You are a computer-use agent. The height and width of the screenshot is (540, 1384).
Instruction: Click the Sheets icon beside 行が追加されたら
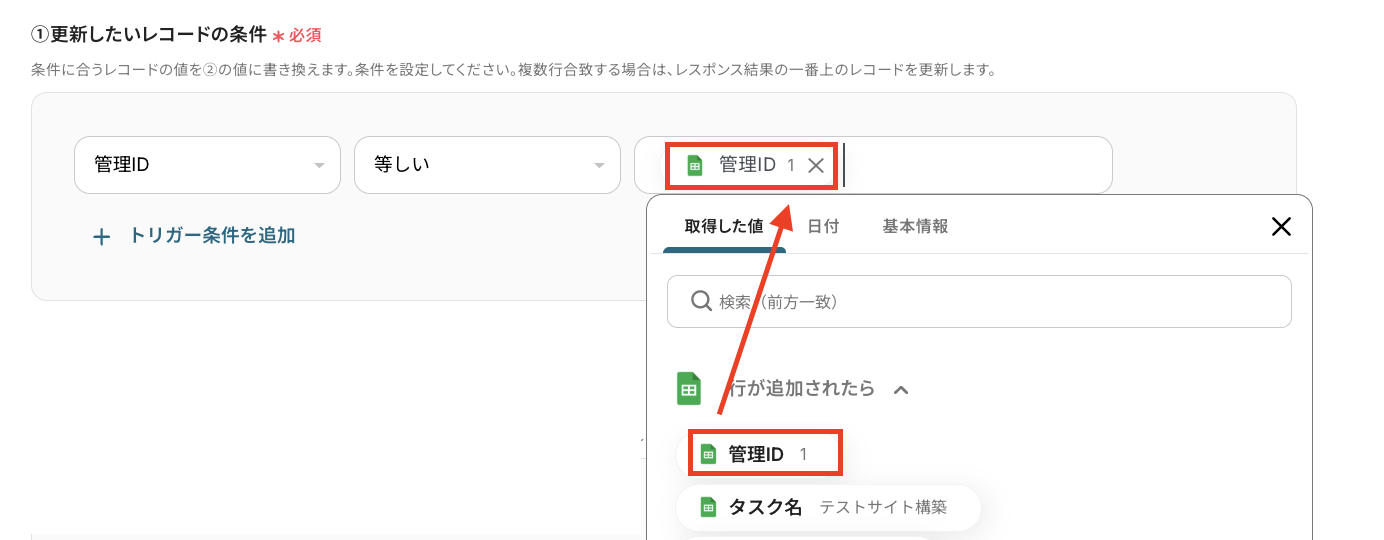[x=689, y=388]
